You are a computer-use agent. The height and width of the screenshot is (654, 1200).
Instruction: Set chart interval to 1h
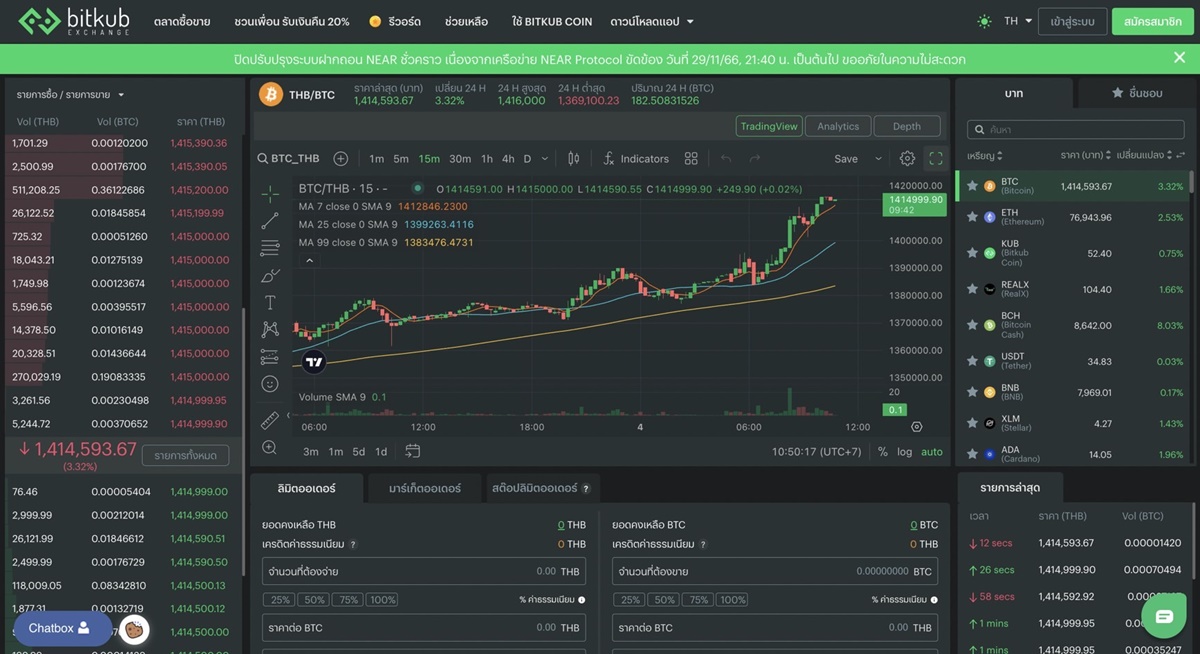(x=487, y=159)
